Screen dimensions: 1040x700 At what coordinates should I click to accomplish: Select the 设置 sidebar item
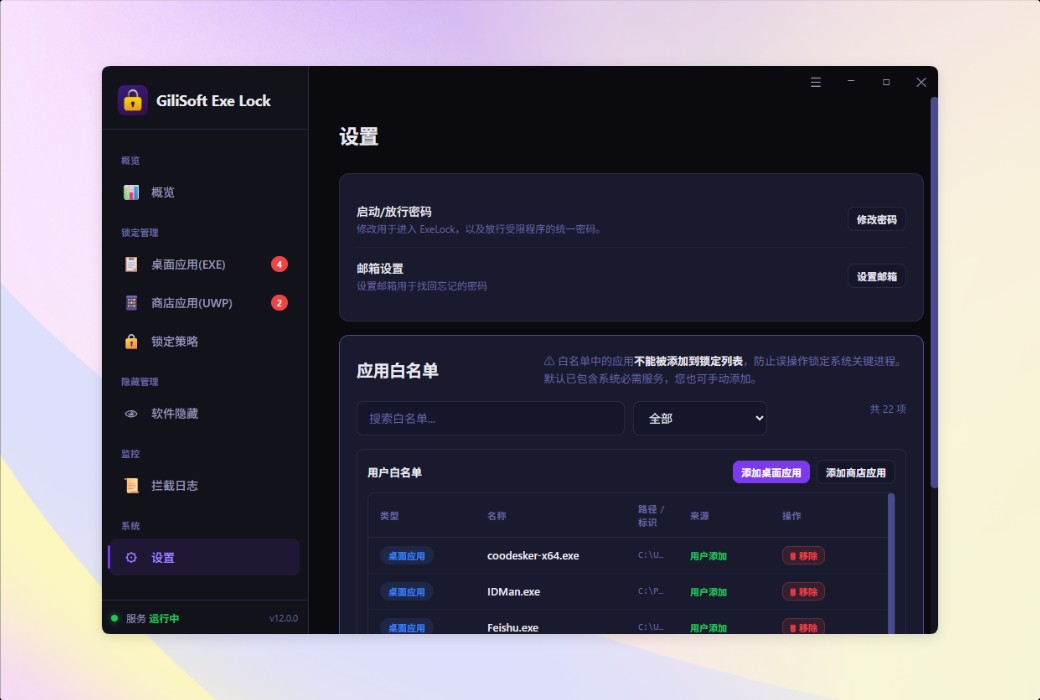(x=204, y=557)
